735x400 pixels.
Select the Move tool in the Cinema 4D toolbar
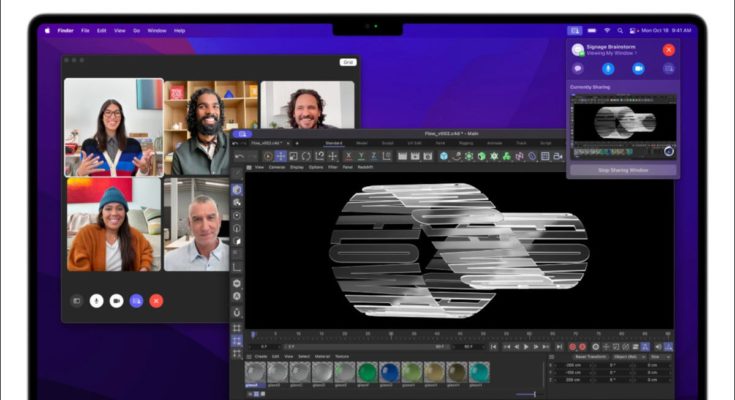[x=281, y=156]
